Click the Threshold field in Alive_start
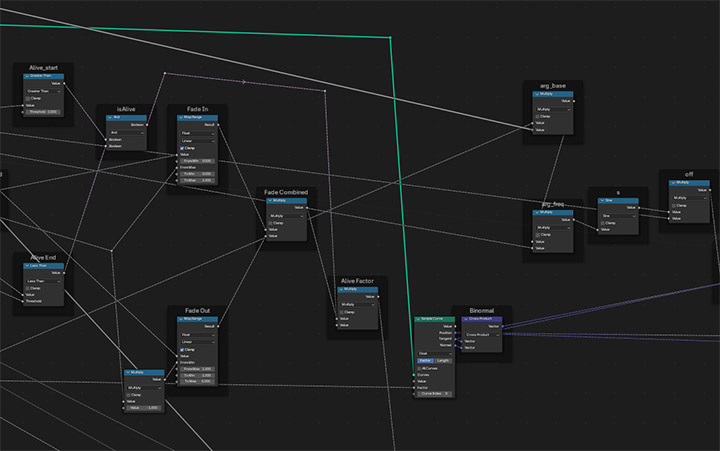 [42, 112]
